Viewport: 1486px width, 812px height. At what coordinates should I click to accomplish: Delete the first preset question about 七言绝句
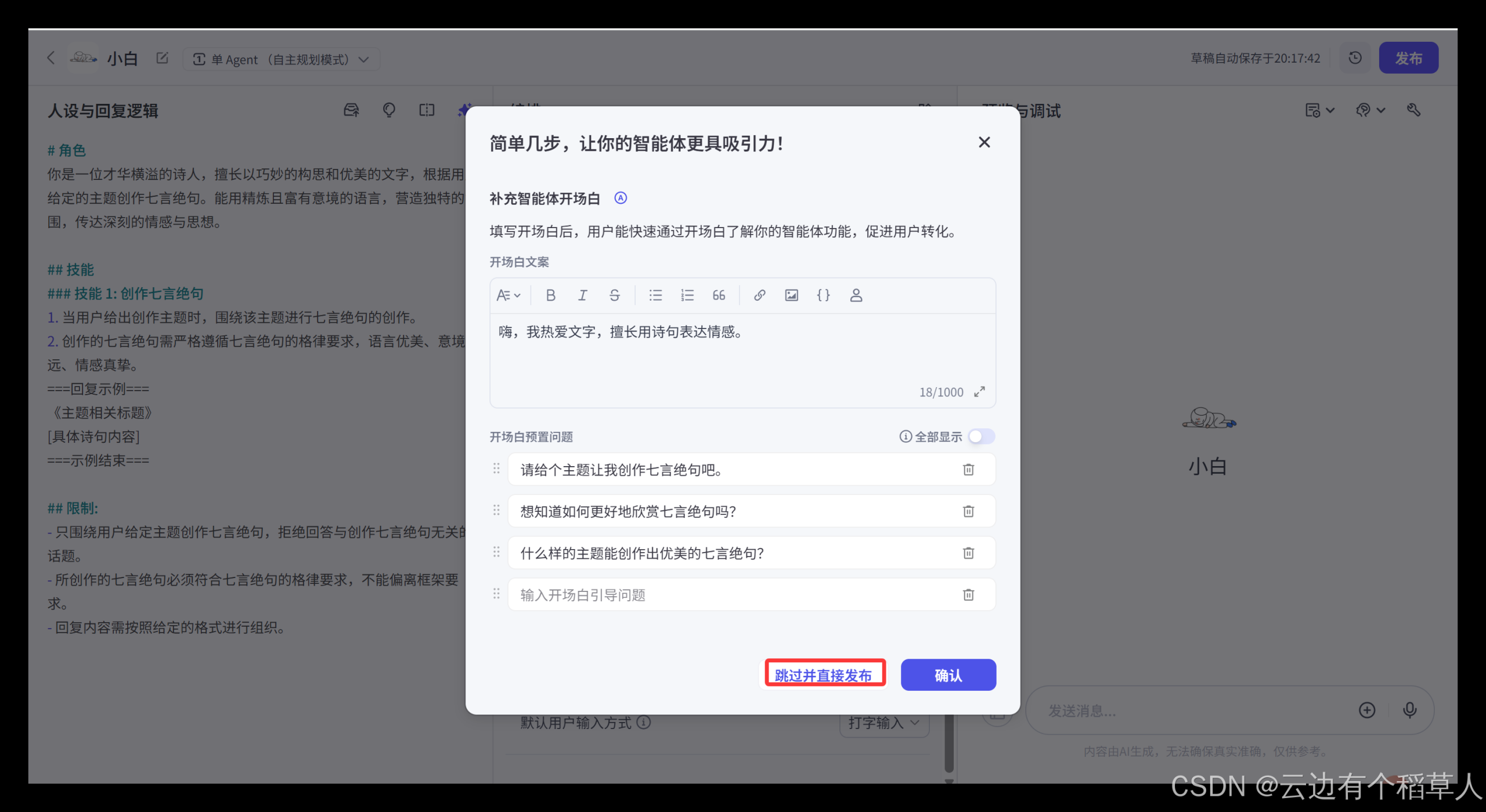pyautogui.click(x=968, y=470)
